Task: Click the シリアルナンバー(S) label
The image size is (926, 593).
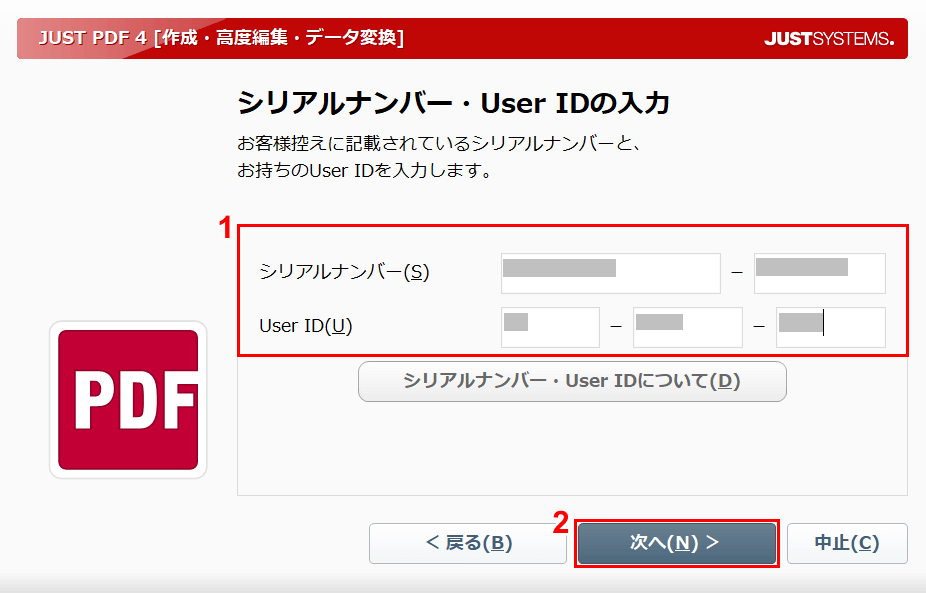Action: pyautogui.click(x=344, y=272)
